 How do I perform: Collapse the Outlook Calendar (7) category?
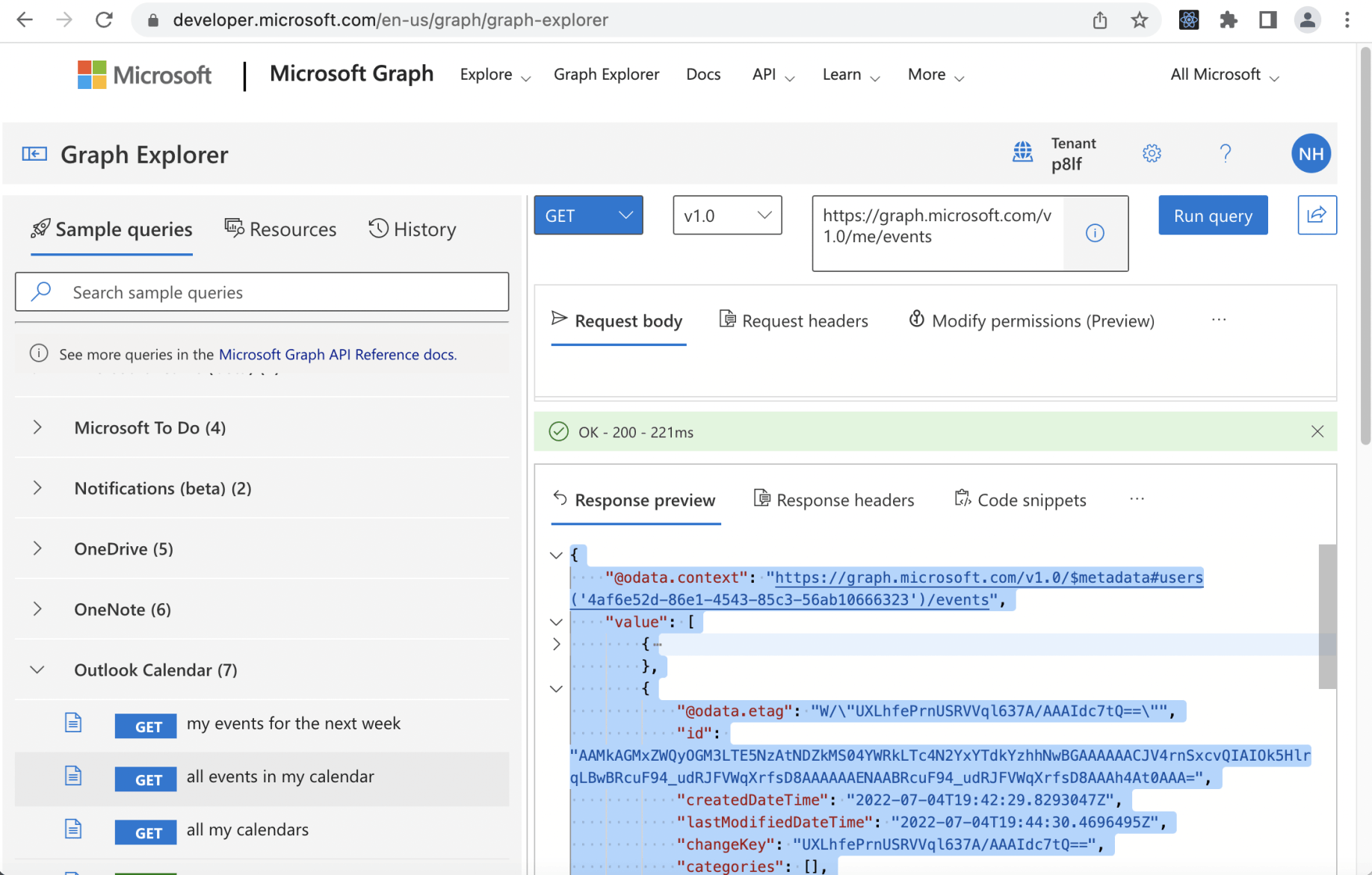[37, 670]
